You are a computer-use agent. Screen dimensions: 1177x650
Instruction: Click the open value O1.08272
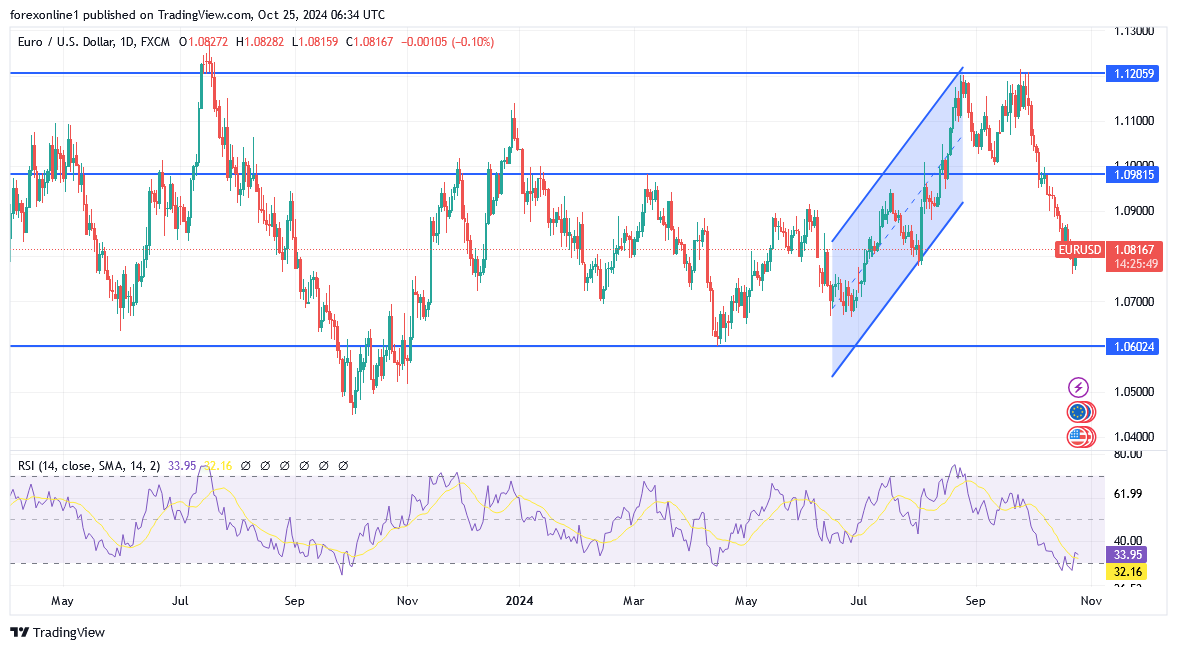click(x=203, y=42)
